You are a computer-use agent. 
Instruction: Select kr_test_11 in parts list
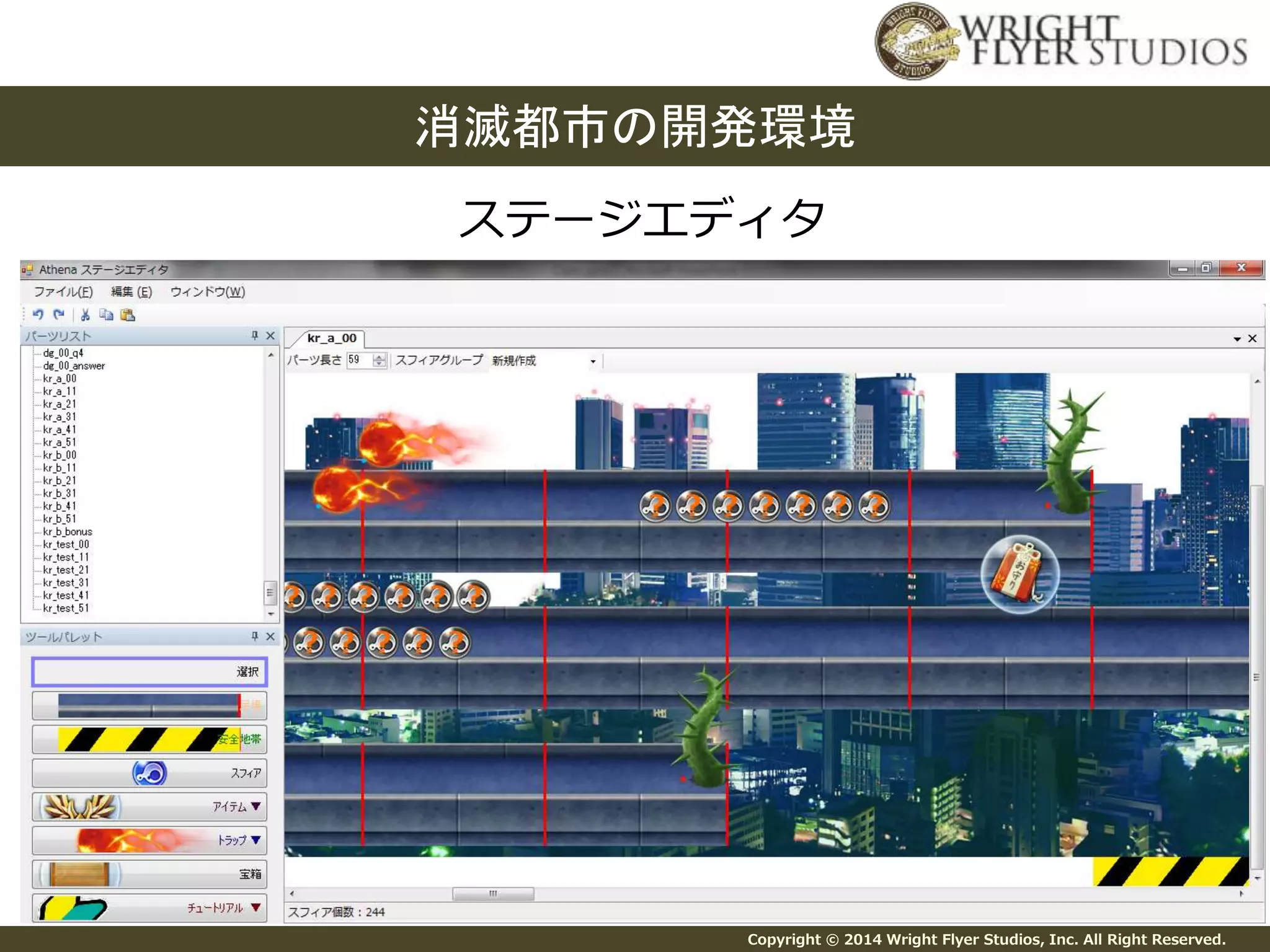(66, 557)
